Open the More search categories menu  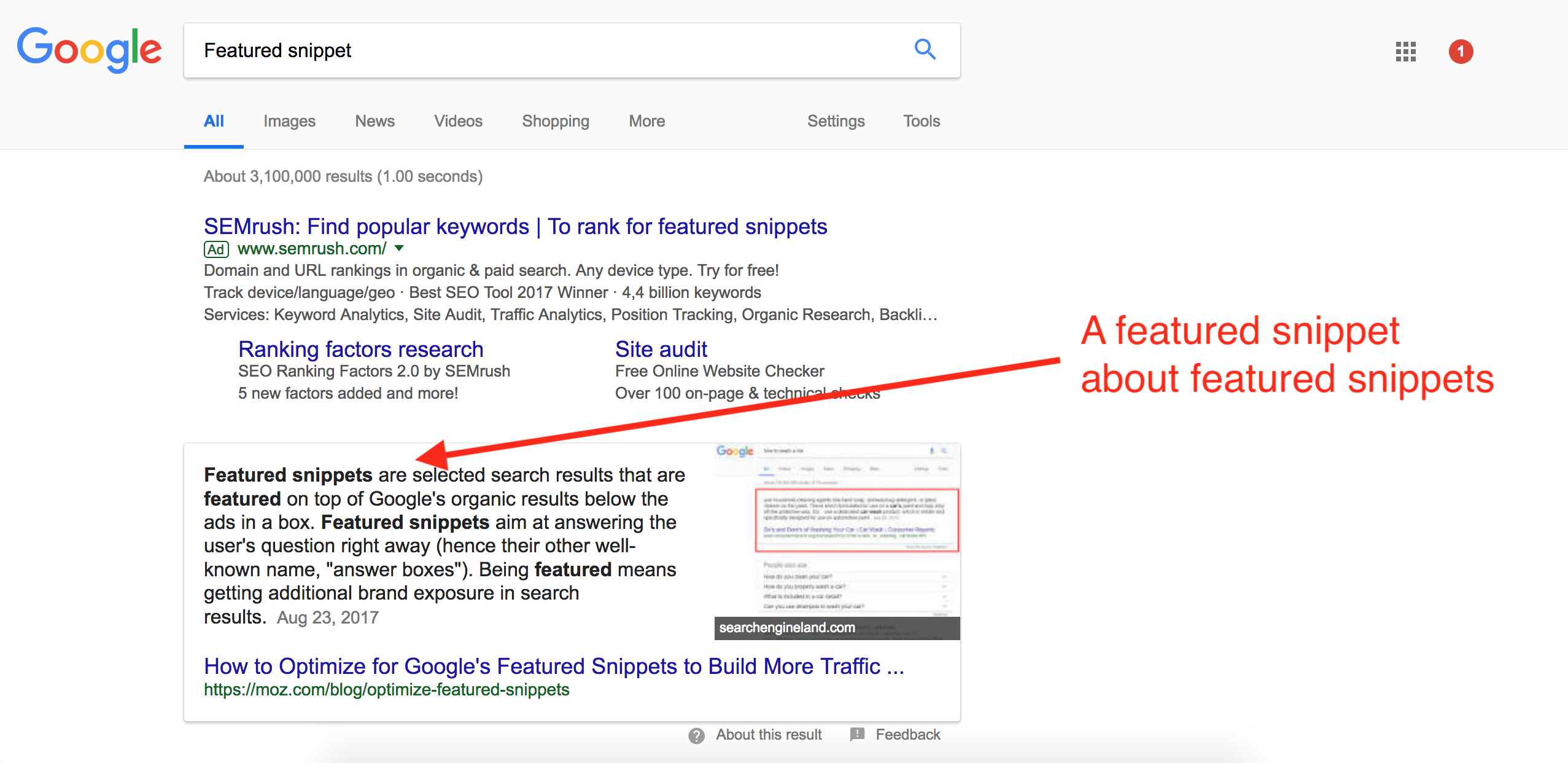click(x=646, y=121)
